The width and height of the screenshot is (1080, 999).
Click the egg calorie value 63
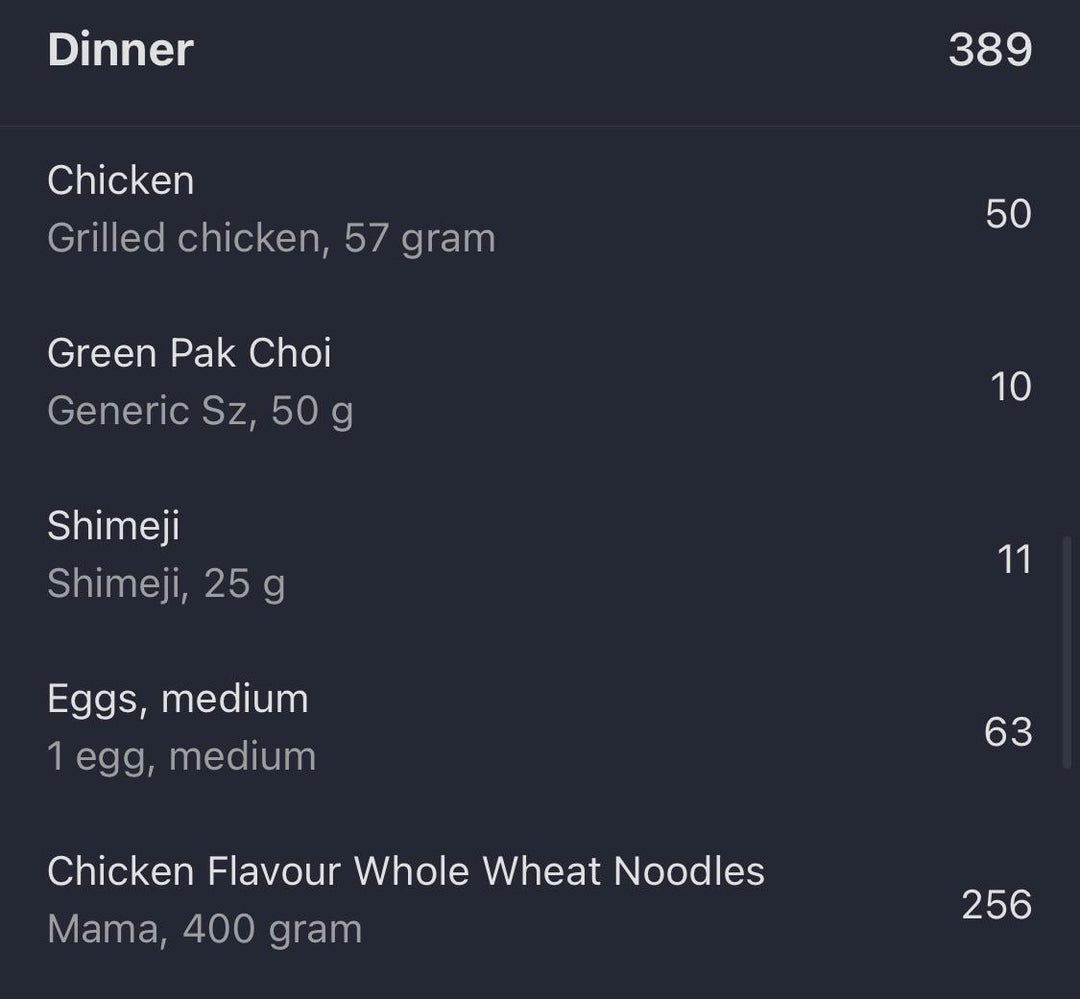(x=1007, y=733)
